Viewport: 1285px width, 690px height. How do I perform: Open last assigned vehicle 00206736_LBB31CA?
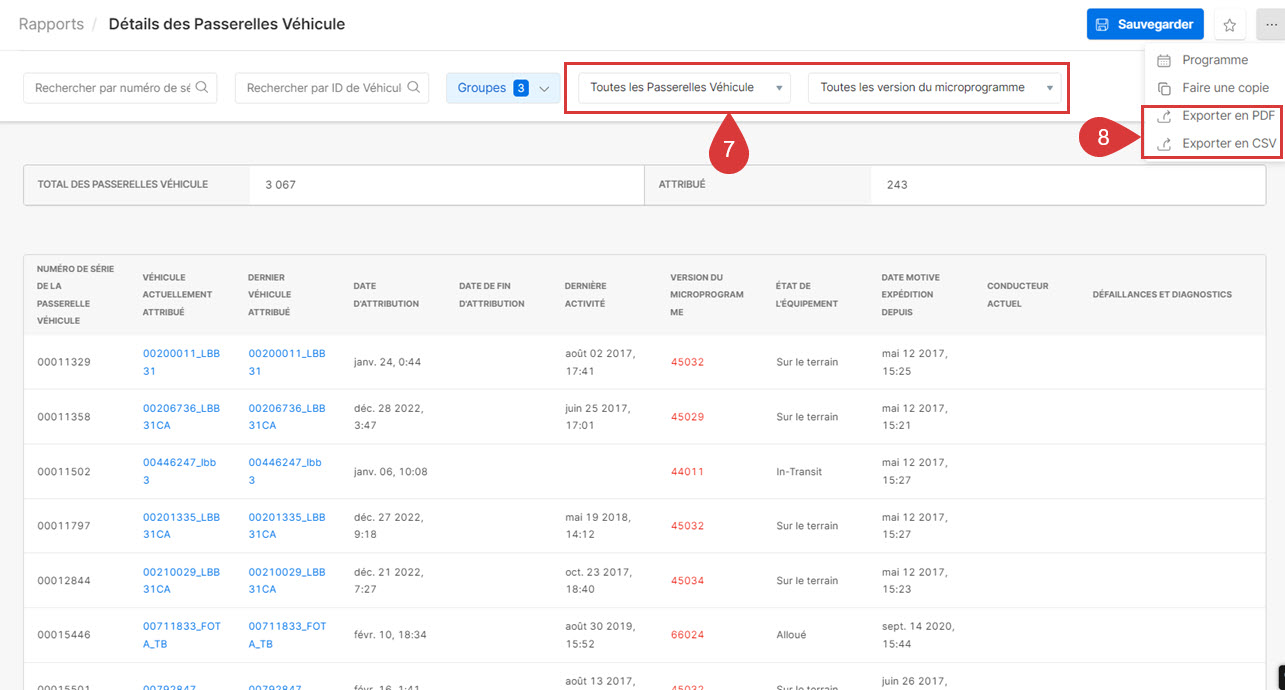pyautogui.click(x=287, y=417)
